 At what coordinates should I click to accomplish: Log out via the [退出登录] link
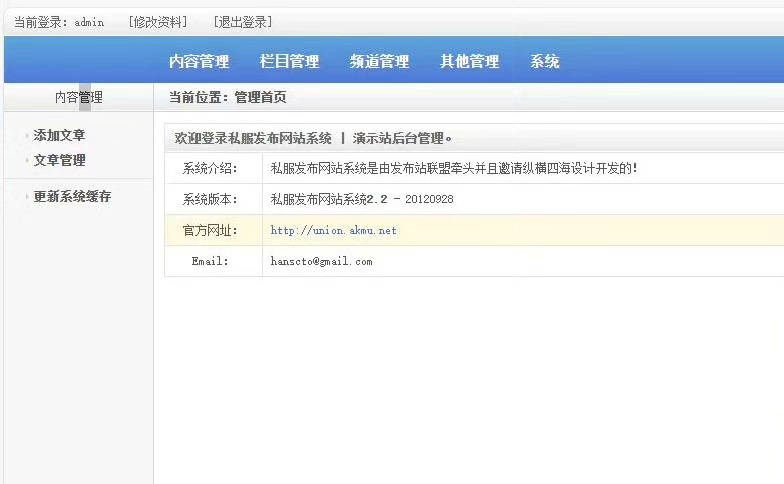pyautogui.click(x=242, y=22)
